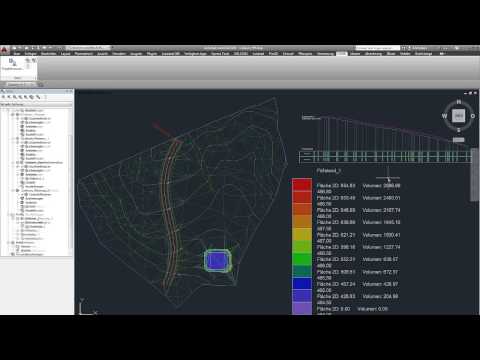Viewport: 480px width, 360px height.
Task: Click the legend row with Volumen: 0.00
Action: tap(352, 309)
